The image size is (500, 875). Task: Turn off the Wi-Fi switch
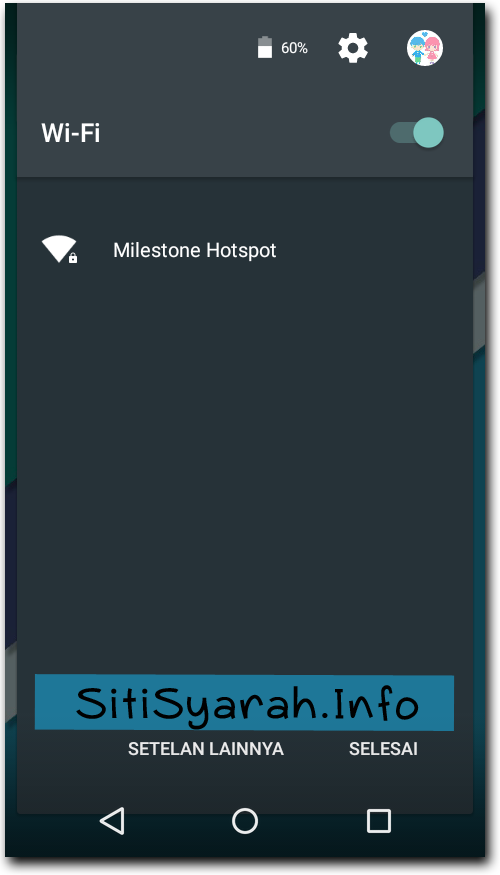coord(417,133)
